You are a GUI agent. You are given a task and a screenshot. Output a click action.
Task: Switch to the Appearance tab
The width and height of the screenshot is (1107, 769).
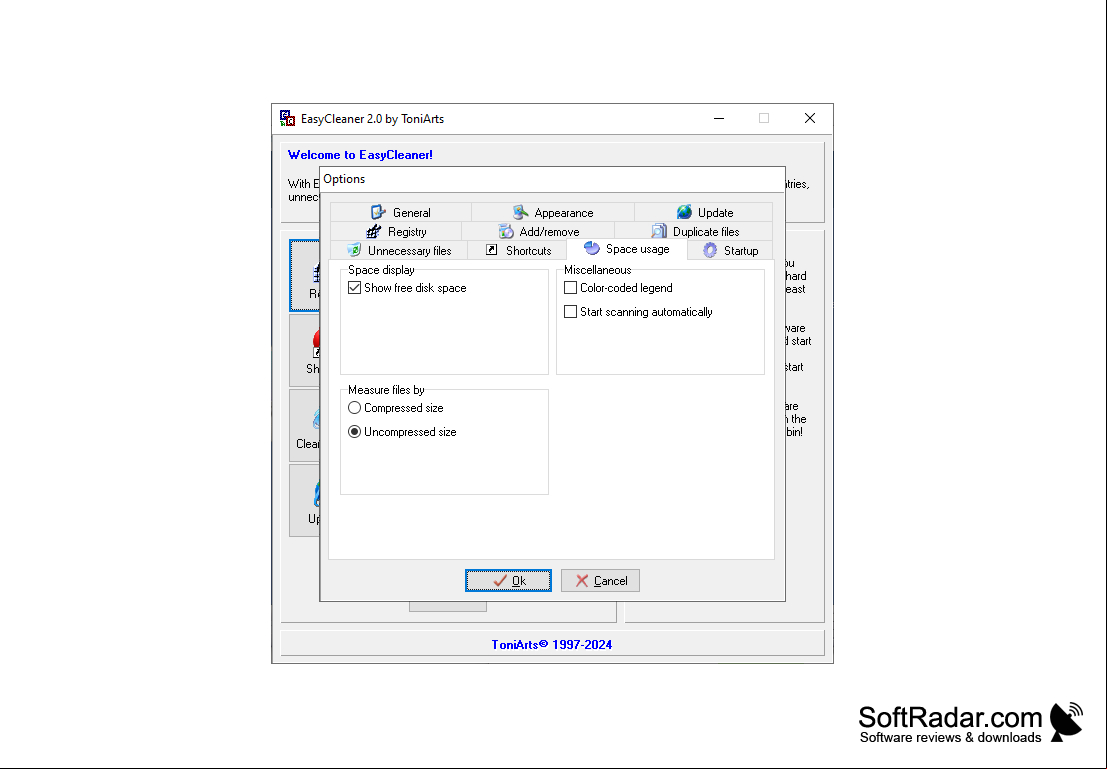tap(553, 212)
